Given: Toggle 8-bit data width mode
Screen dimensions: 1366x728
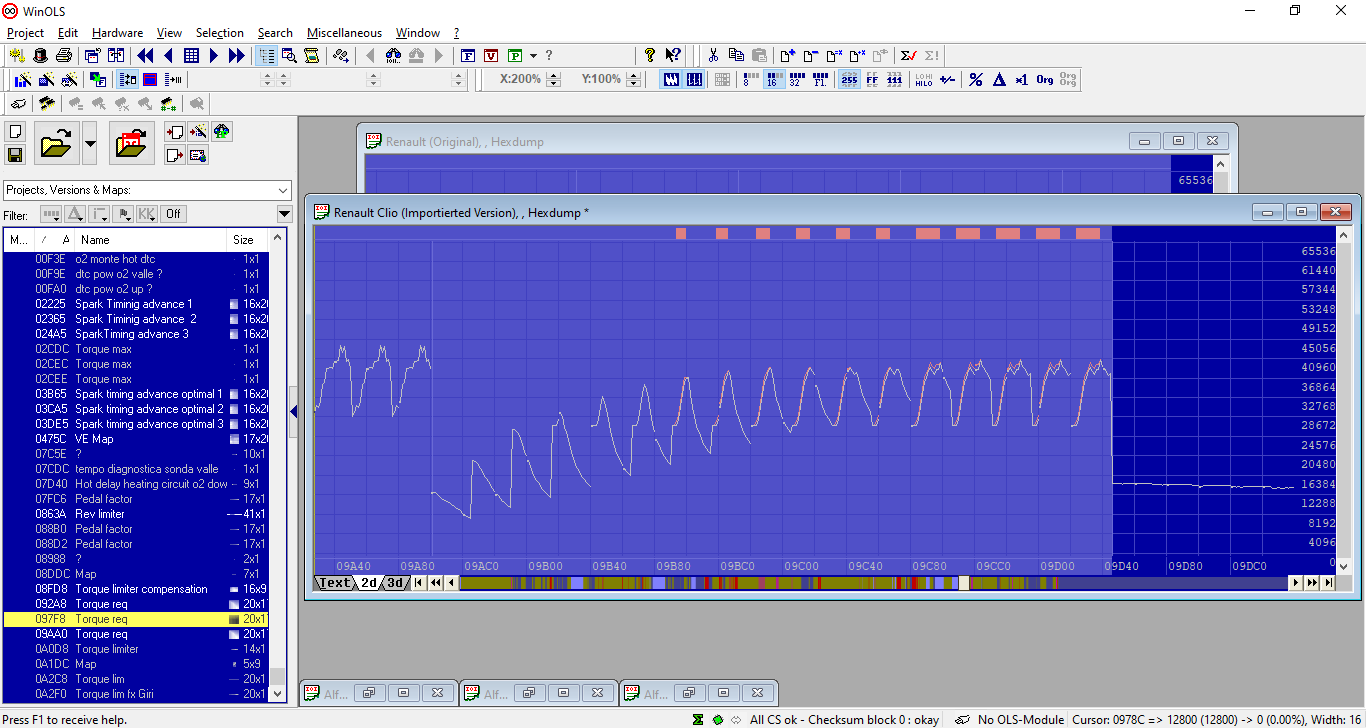Looking at the screenshot, I should (749, 80).
